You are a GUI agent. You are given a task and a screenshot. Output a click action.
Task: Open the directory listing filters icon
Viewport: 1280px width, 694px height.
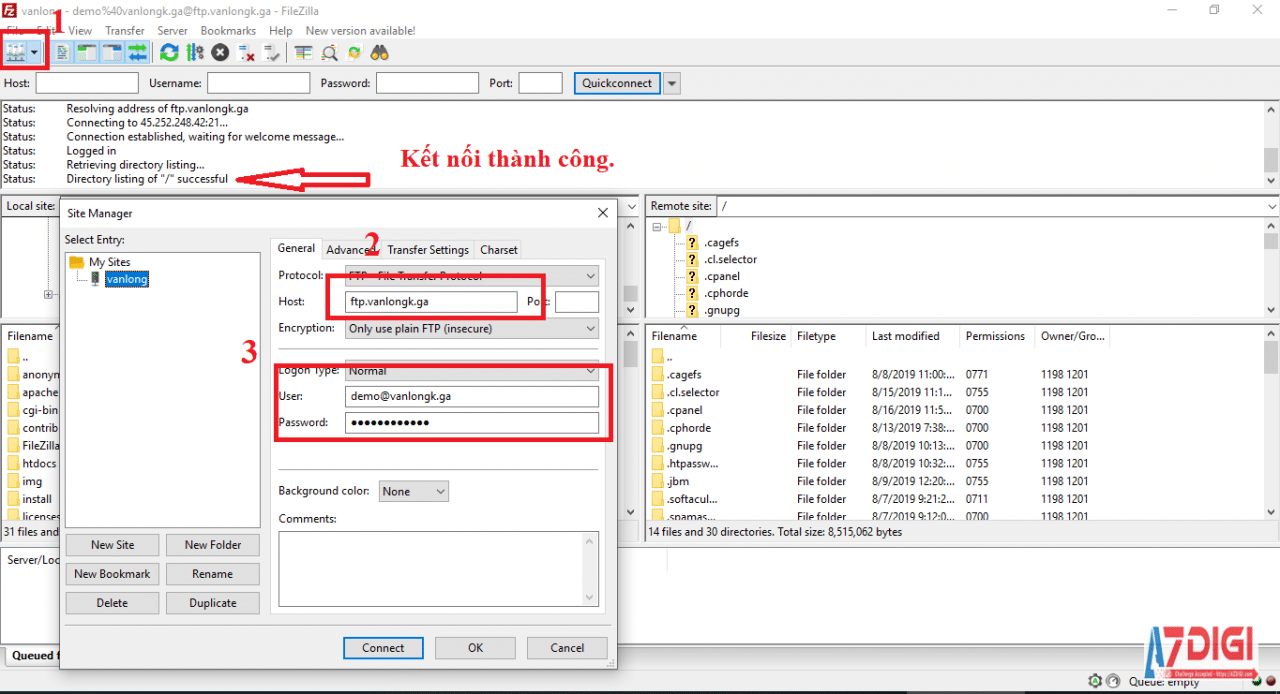pyautogui.click(x=303, y=52)
